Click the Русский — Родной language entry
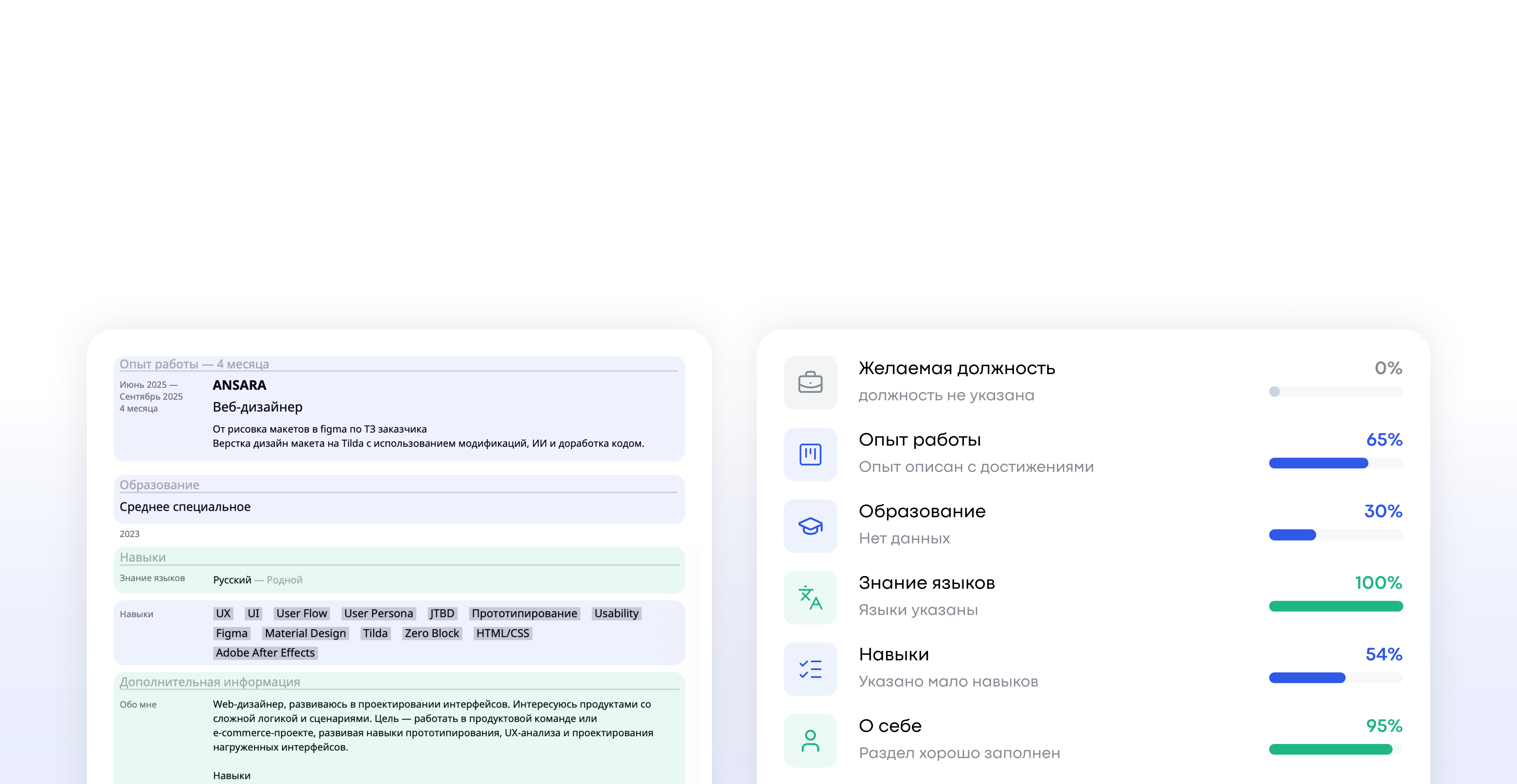1517x784 pixels. [258, 580]
